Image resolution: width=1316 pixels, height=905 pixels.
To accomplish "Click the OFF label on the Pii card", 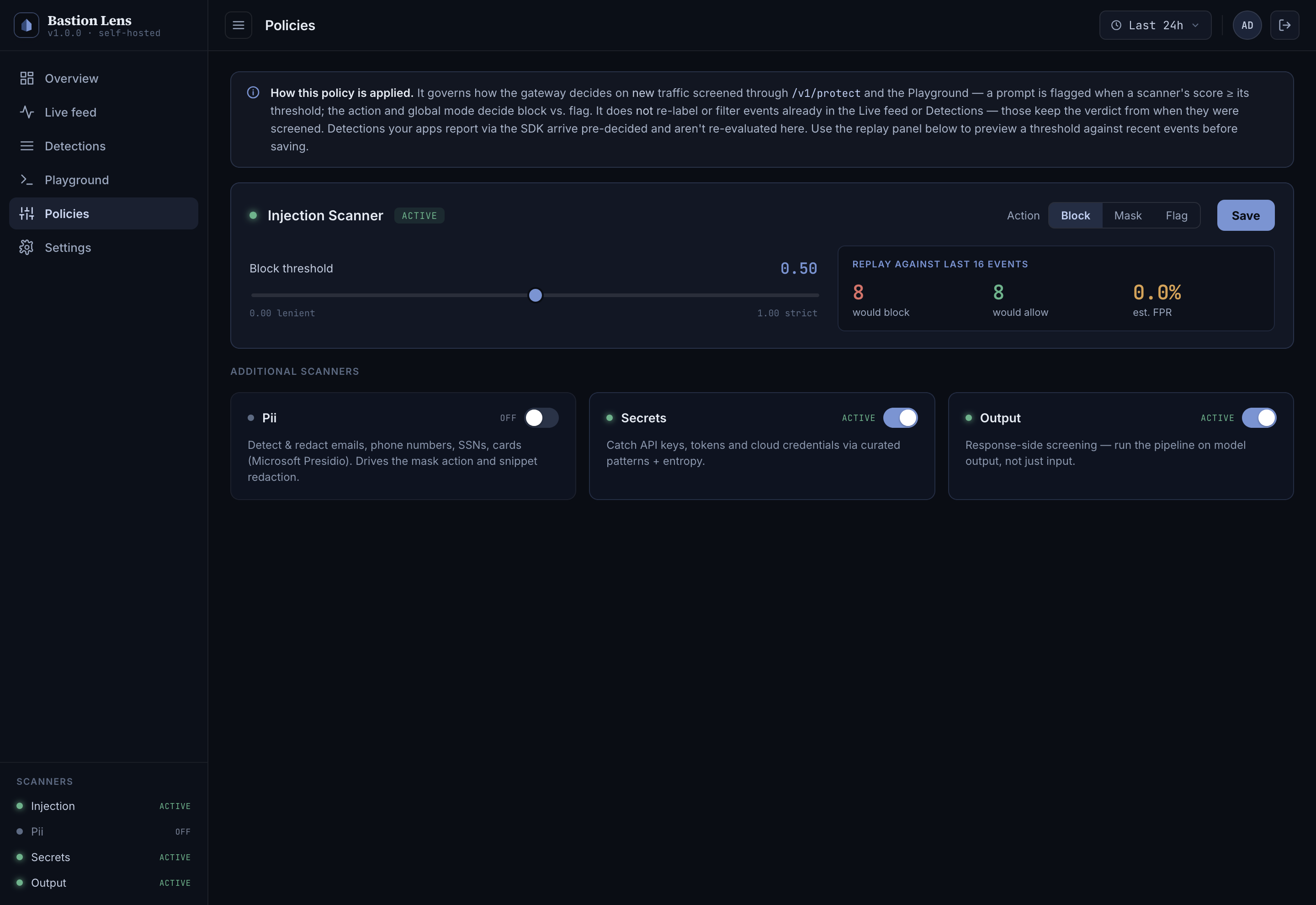I will point(508,418).
